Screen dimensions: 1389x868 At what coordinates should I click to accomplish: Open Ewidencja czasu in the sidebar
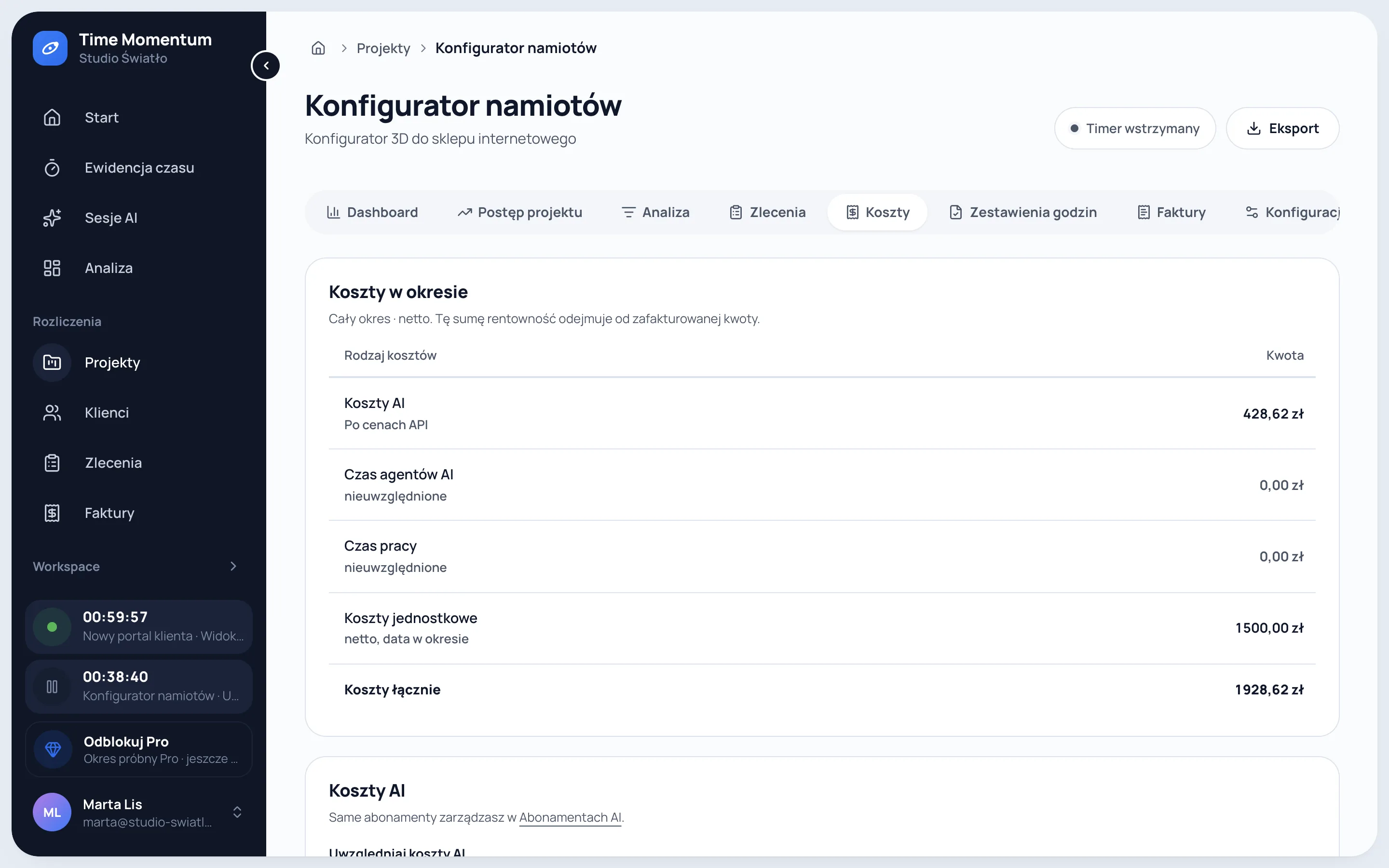139,168
